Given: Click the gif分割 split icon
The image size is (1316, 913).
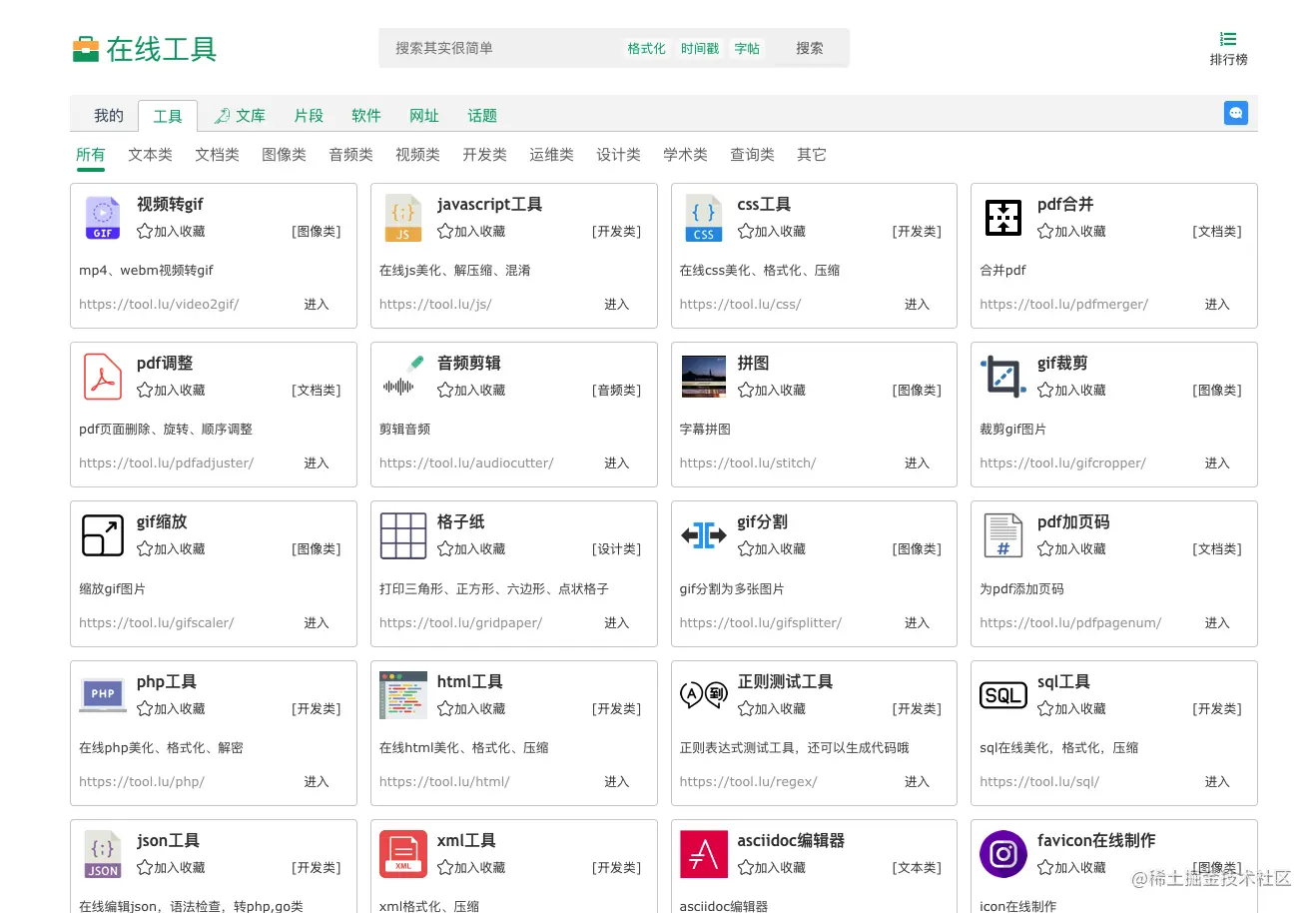Looking at the screenshot, I should click(x=704, y=535).
